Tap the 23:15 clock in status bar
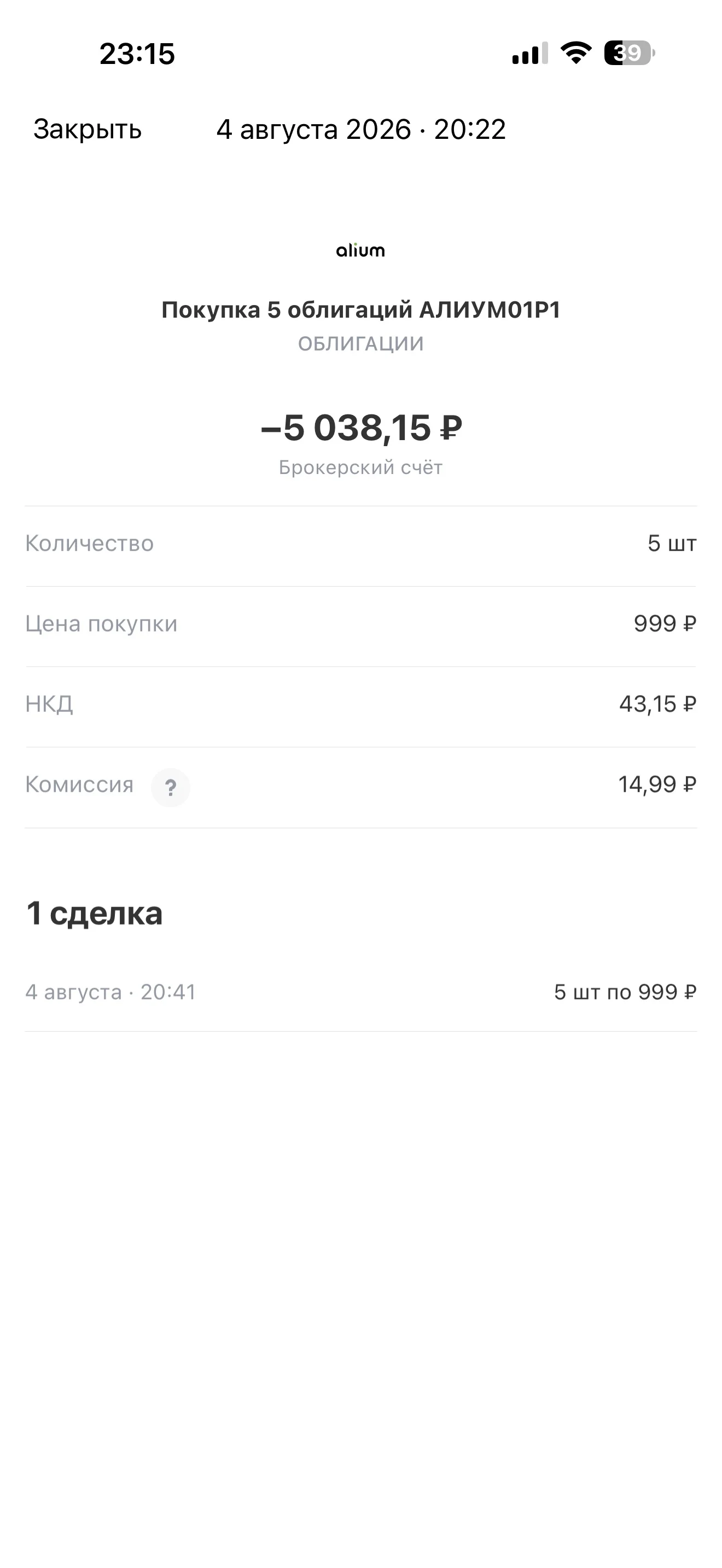The height and width of the screenshot is (1568, 722). (x=137, y=54)
